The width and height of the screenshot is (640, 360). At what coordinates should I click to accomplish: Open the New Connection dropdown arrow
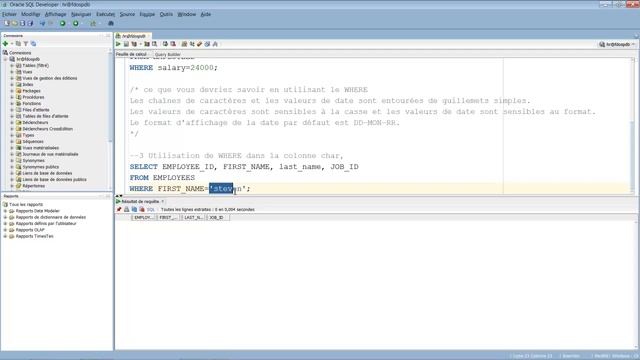[x=12, y=44]
